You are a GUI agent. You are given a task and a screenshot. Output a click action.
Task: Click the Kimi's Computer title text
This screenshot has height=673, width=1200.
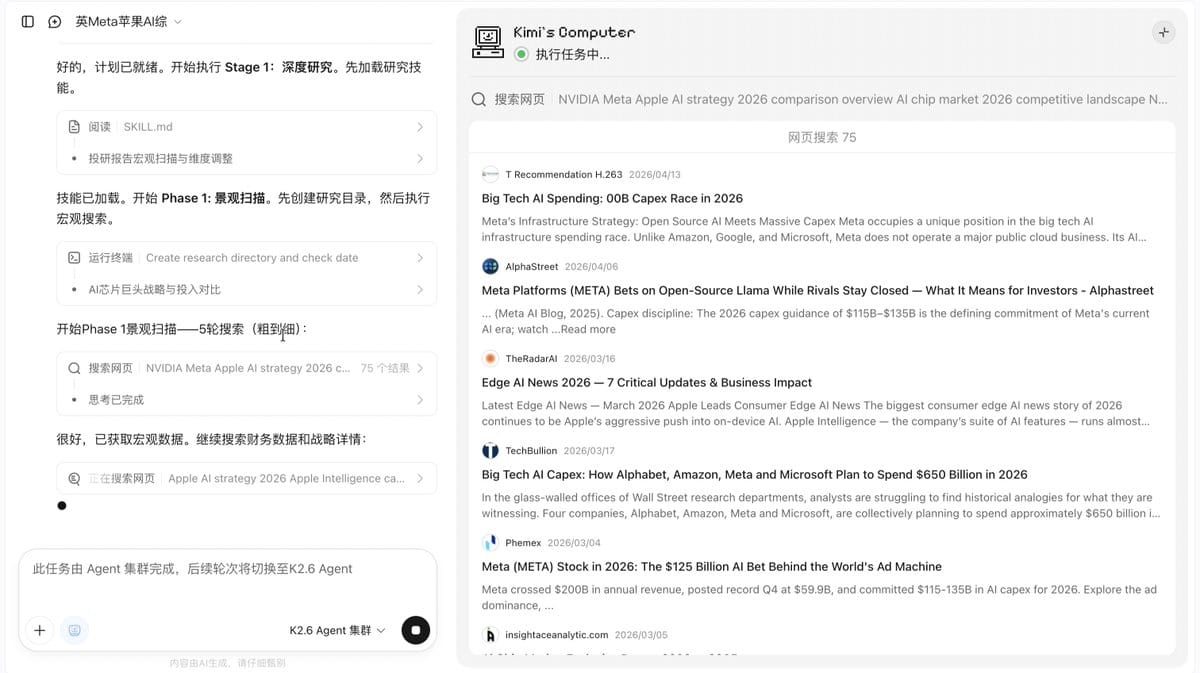pos(574,32)
